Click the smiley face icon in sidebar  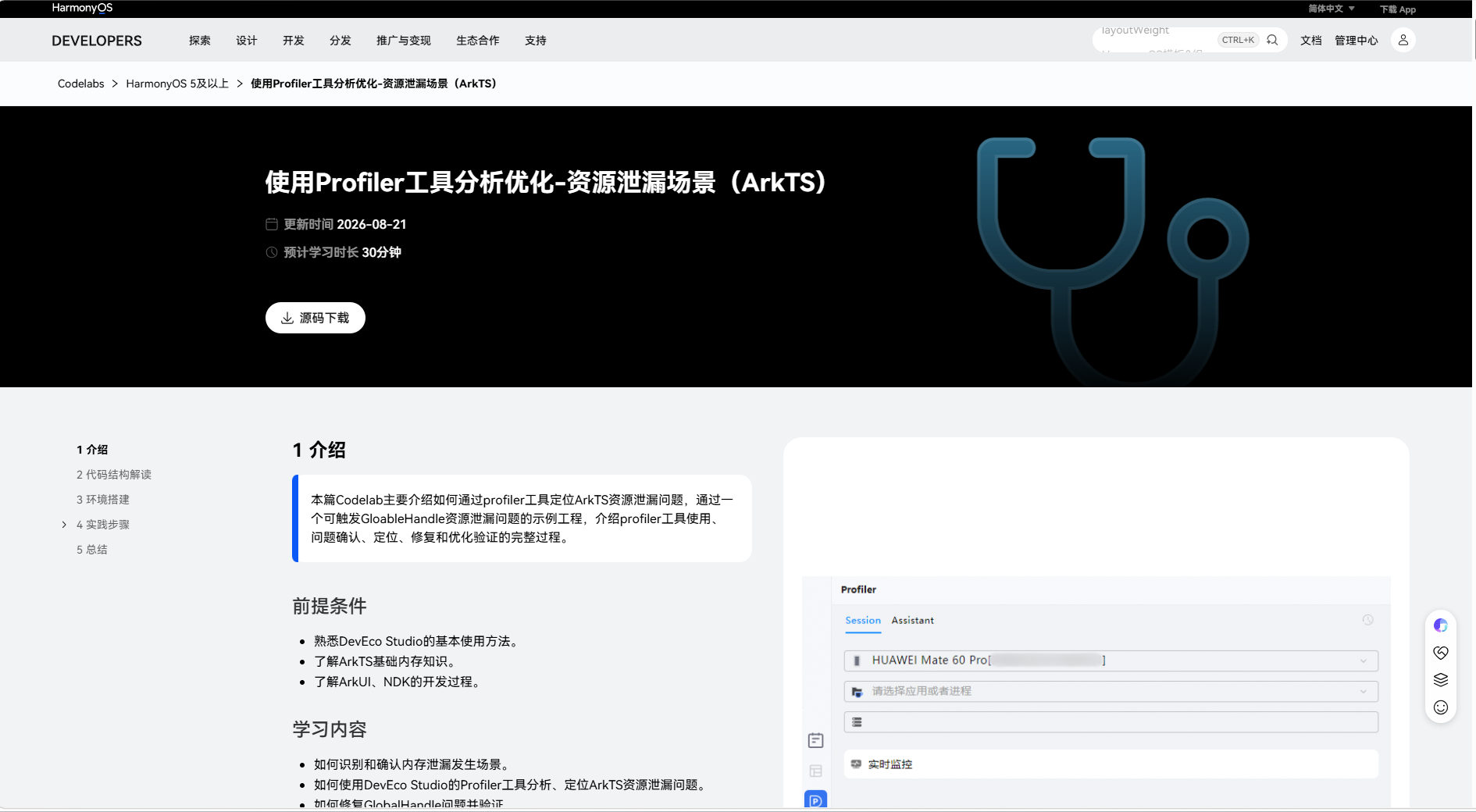1441,707
